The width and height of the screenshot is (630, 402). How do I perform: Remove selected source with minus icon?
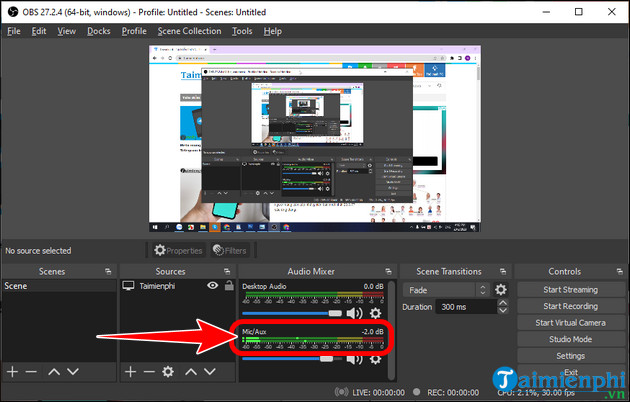[149, 371]
